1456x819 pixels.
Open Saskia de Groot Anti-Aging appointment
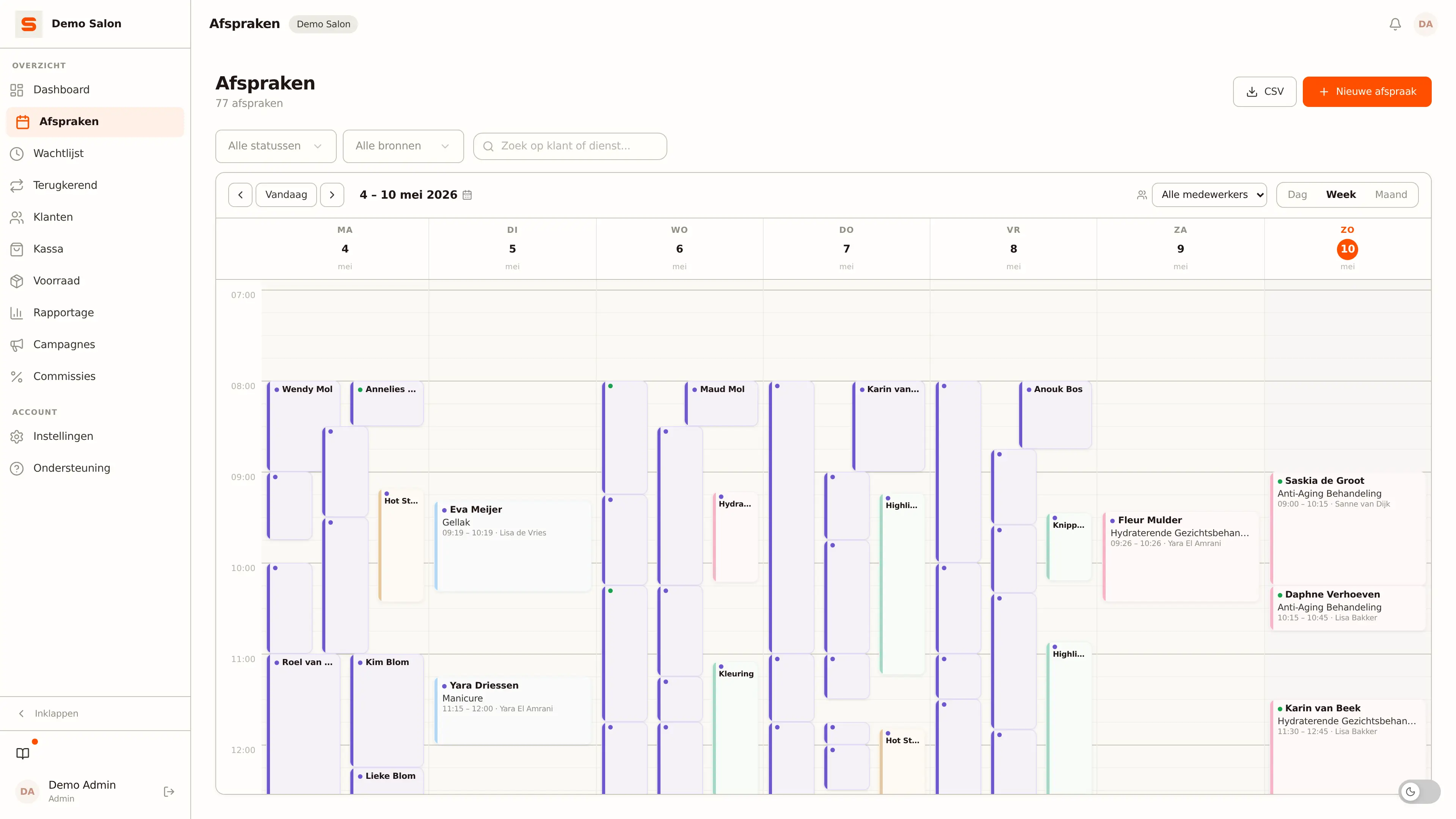[x=1348, y=529]
